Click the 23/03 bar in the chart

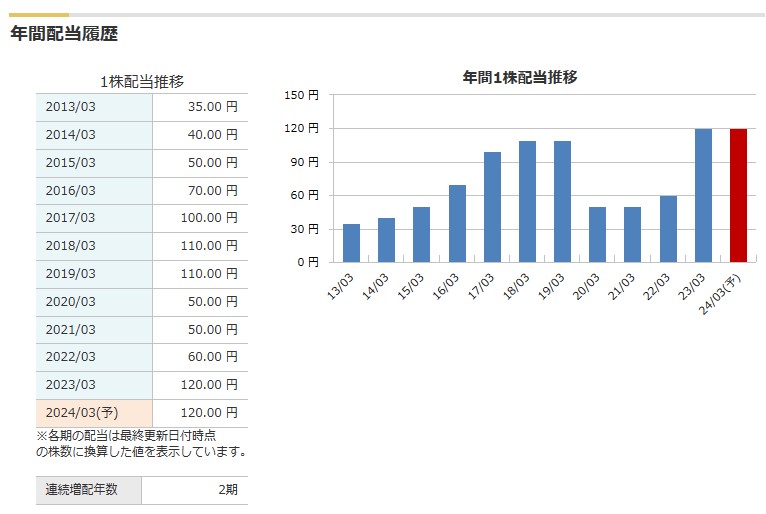703,195
